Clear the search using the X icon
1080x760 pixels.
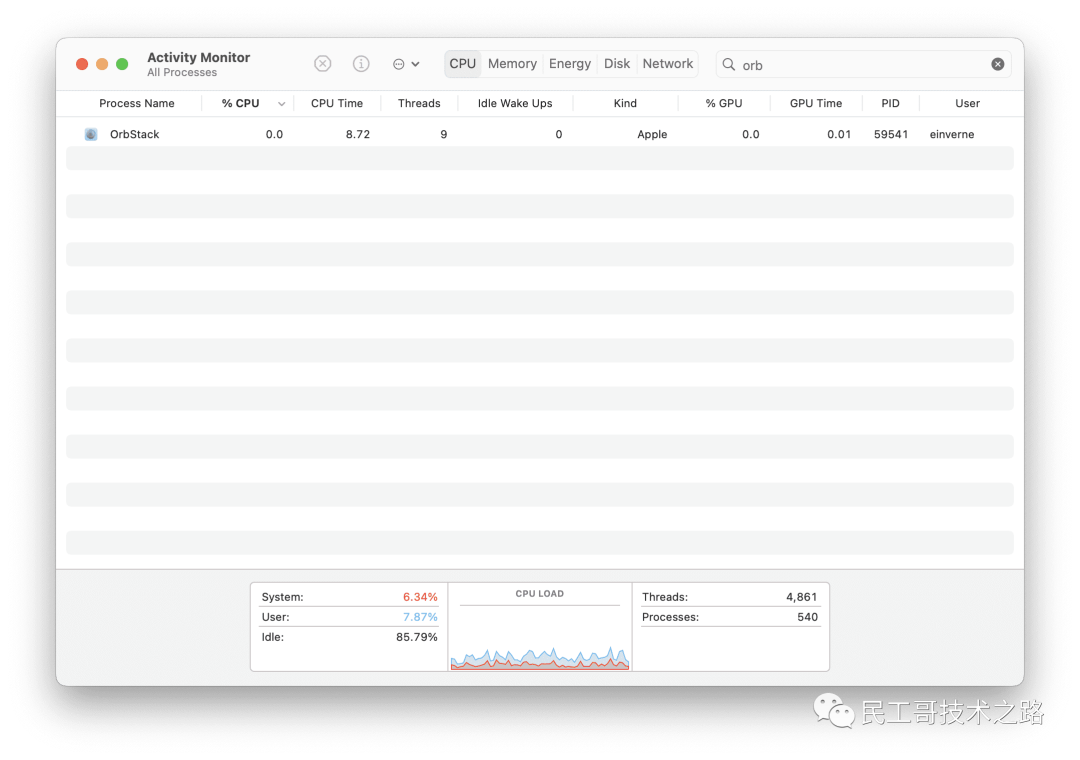click(x=997, y=63)
